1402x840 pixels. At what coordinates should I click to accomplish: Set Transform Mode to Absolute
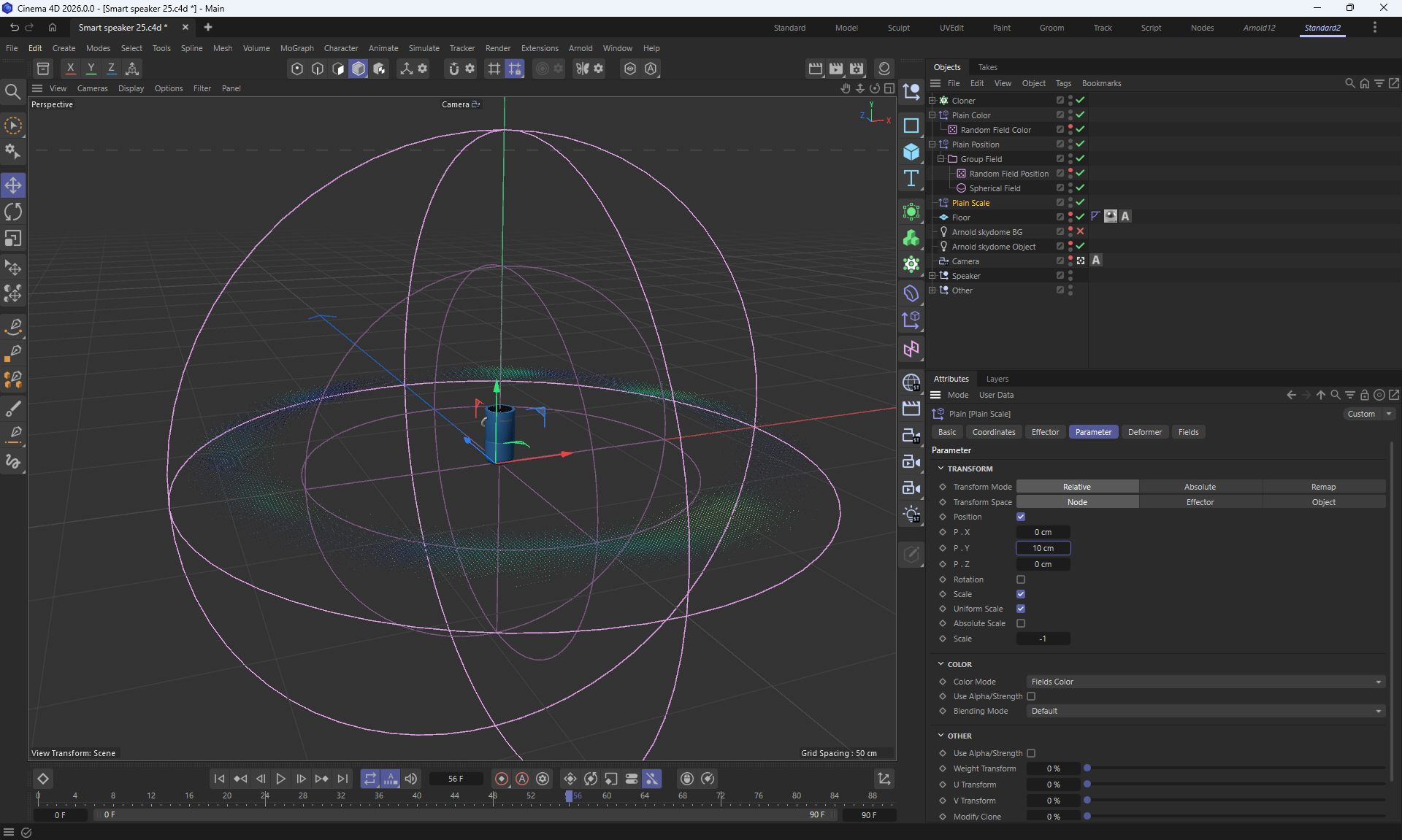pyautogui.click(x=1200, y=487)
